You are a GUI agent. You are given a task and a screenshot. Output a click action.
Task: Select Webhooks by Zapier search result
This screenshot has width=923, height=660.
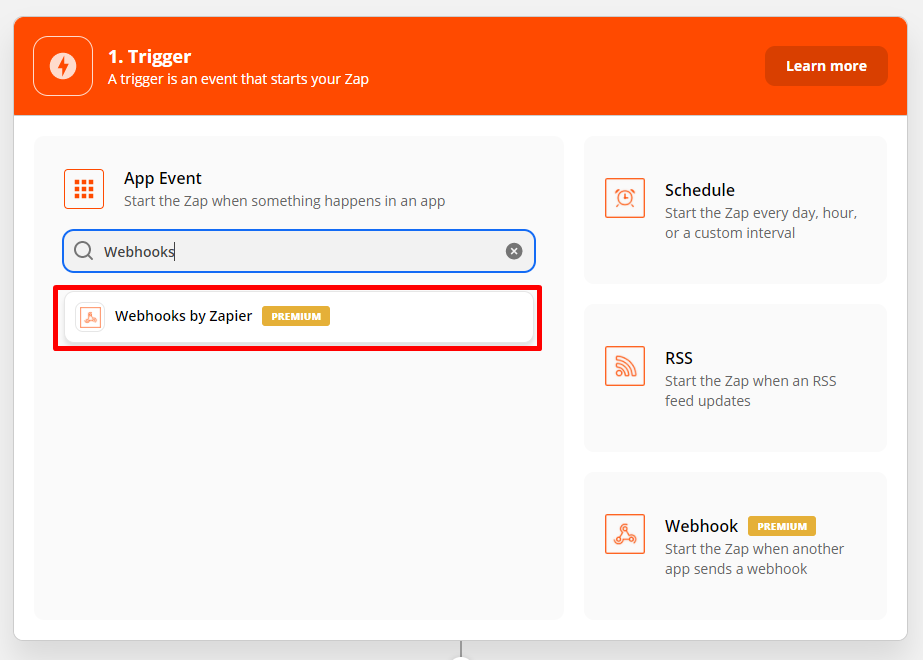pos(299,317)
